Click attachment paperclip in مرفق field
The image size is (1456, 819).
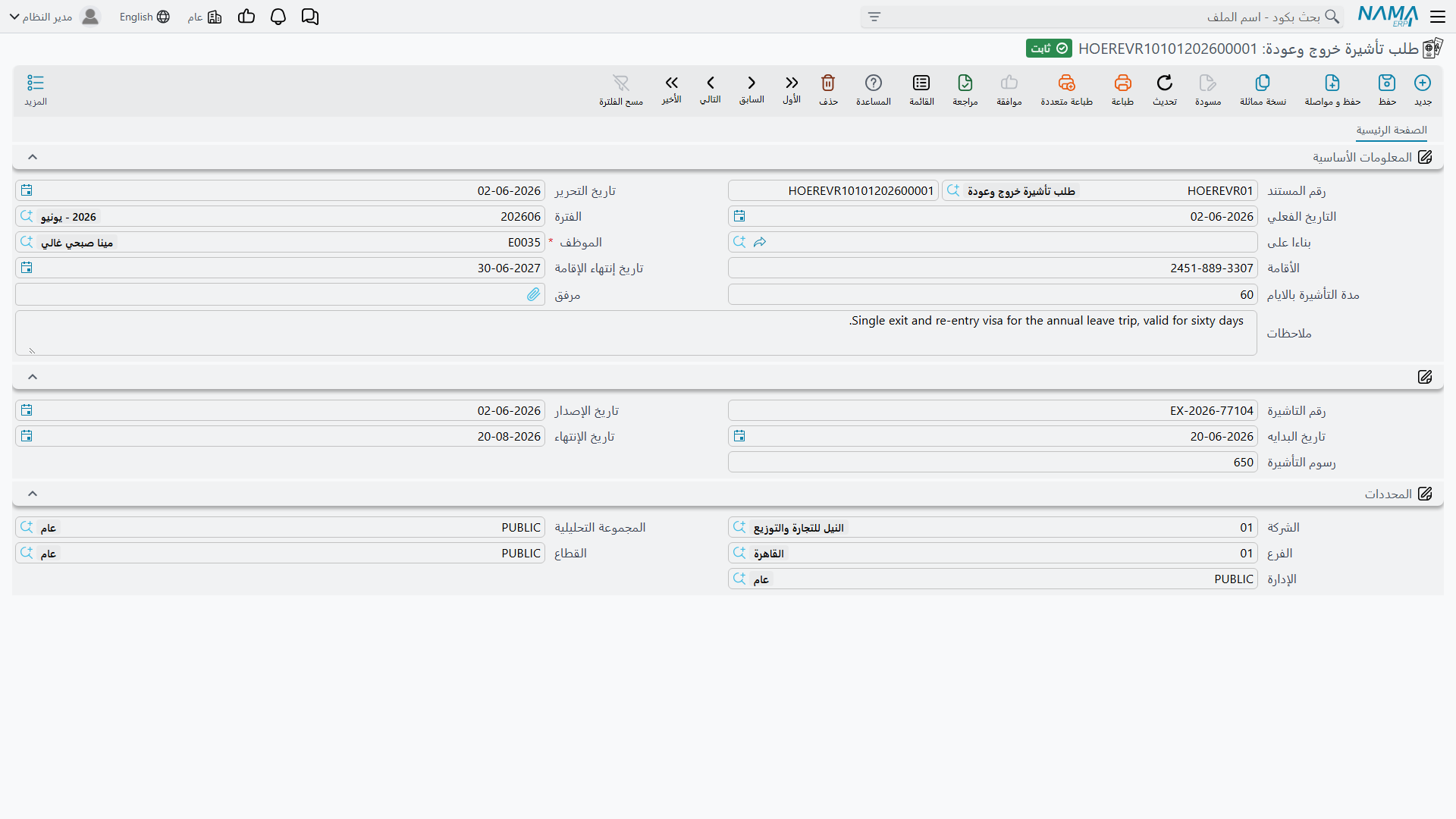pyautogui.click(x=534, y=294)
